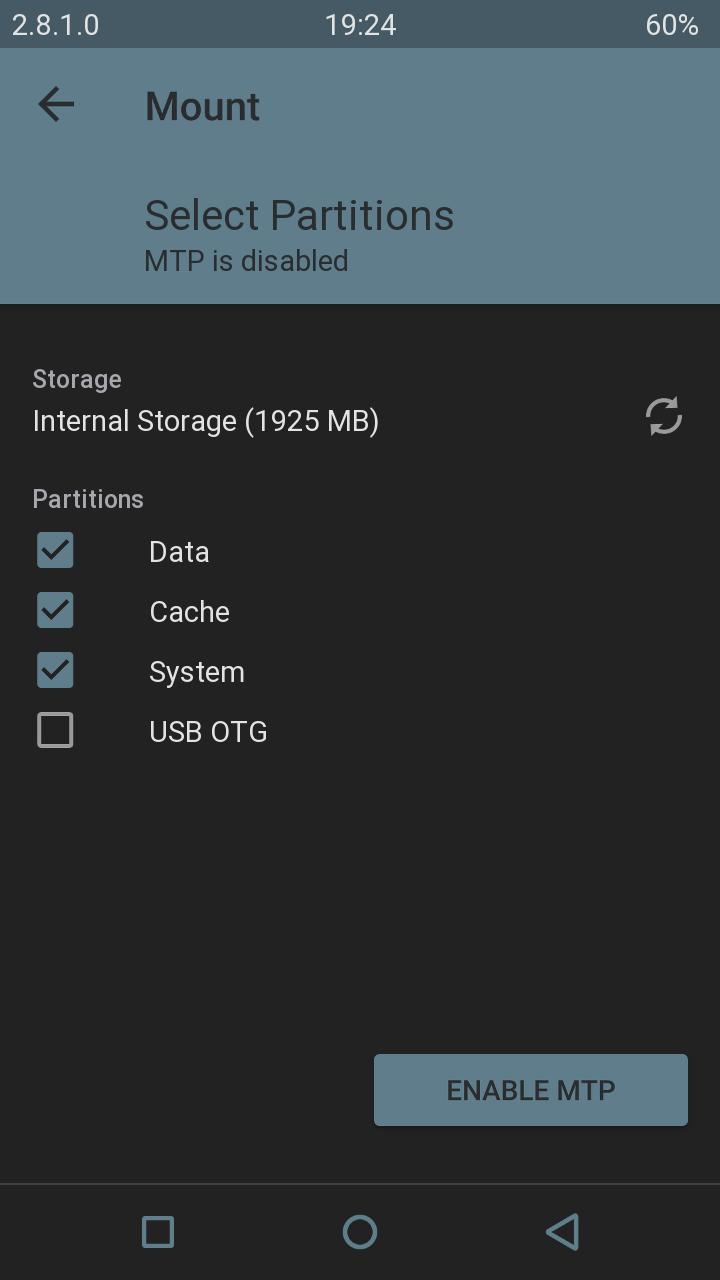Tap the triangle back navigation icon
Viewport: 720px width, 1280px height.
pyautogui.click(x=562, y=1232)
